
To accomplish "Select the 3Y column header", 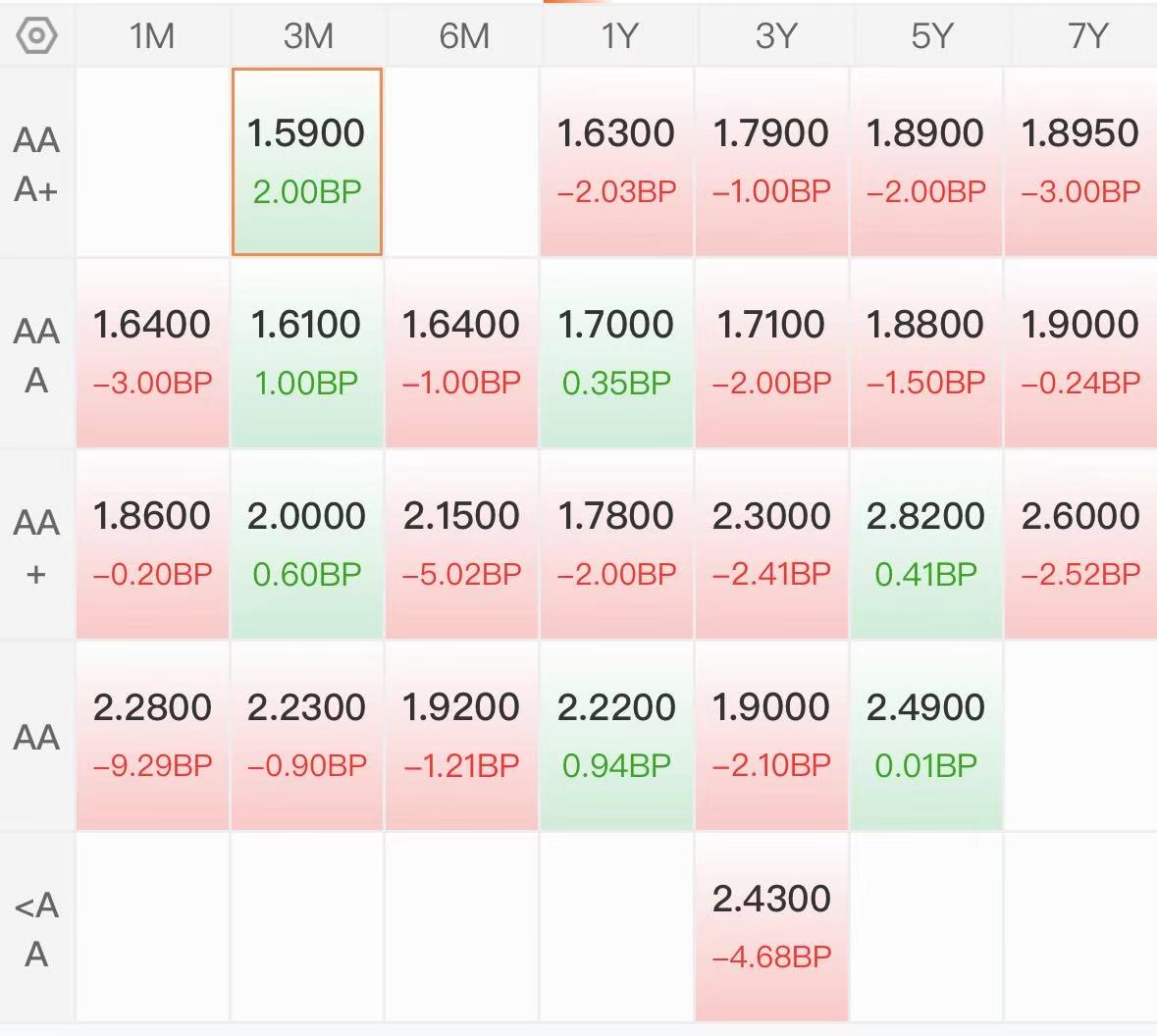I will click(772, 36).
